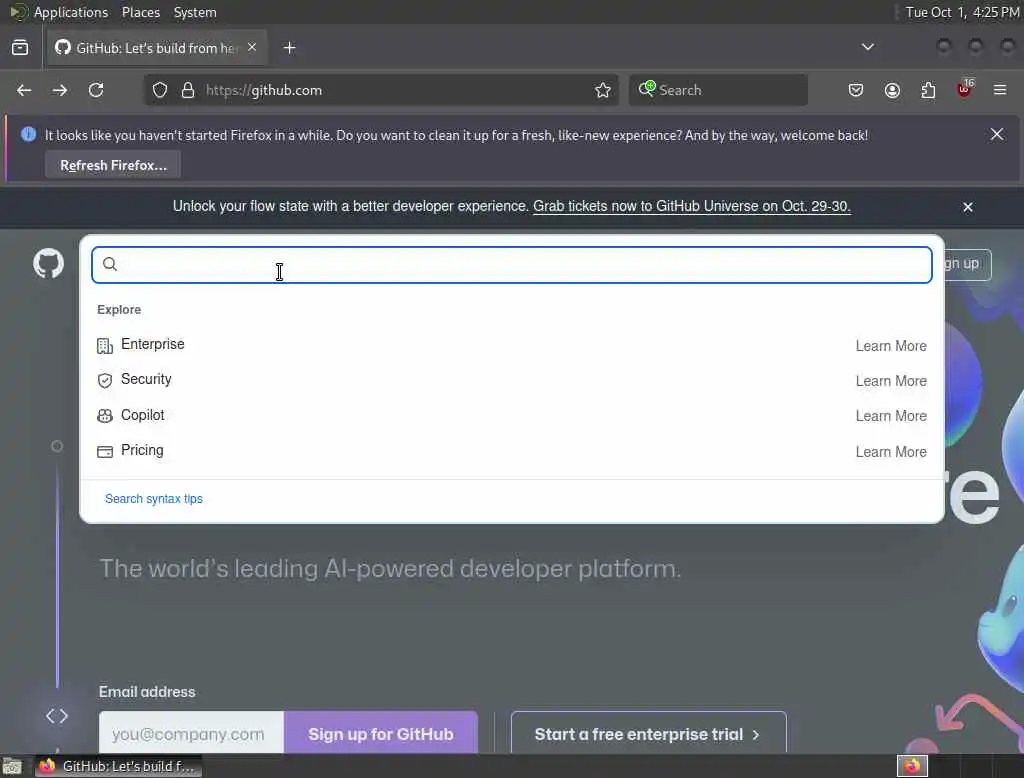Click the uBlock Origin extension icon
The height and width of the screenshot is (778, 1024).
[965, 89]
